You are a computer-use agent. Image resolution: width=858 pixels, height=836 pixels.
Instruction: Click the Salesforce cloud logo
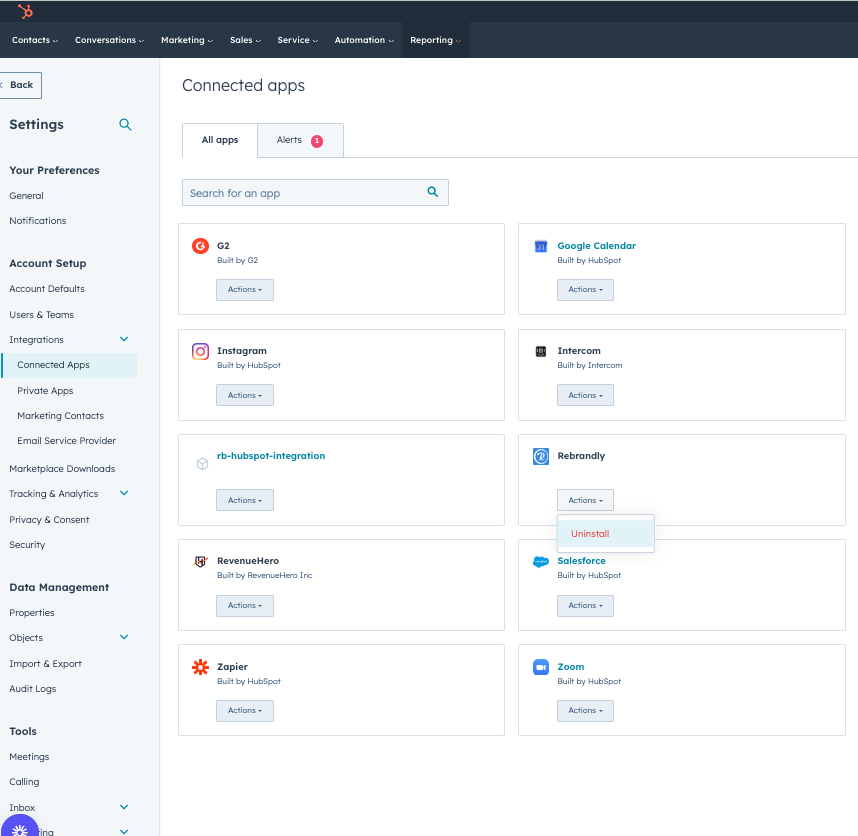click(541, 561)
